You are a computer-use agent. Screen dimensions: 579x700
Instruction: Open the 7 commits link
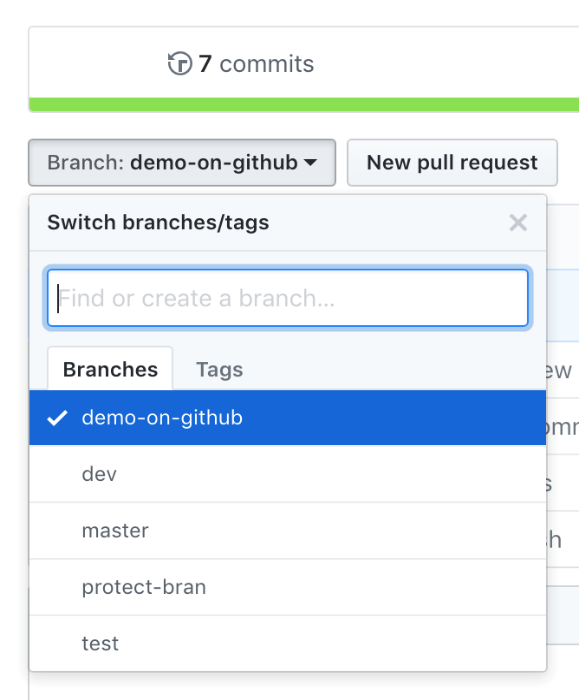241,63
